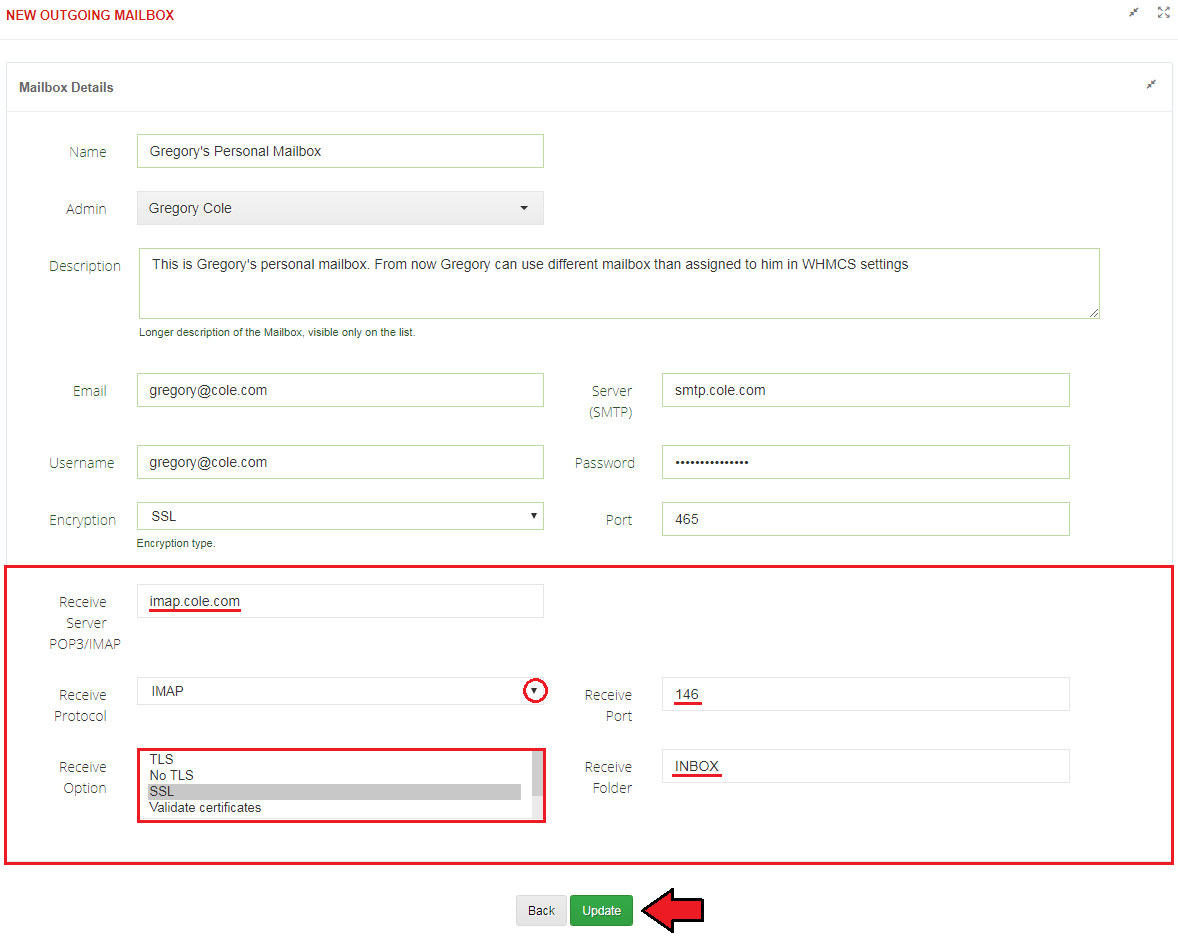This screenshot has height=942, width=1178.
Task: Click the Name input field
Action: [x=340, y=151]
